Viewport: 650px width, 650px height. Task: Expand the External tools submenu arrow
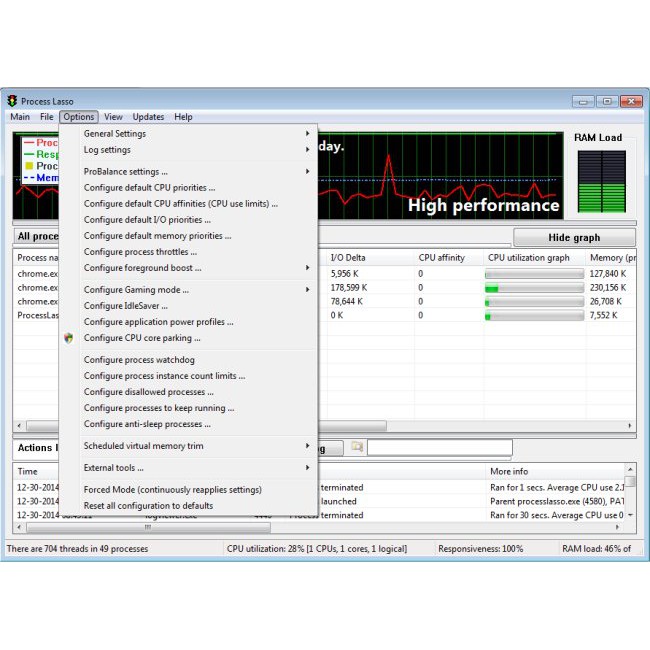(x=308, y=468)
